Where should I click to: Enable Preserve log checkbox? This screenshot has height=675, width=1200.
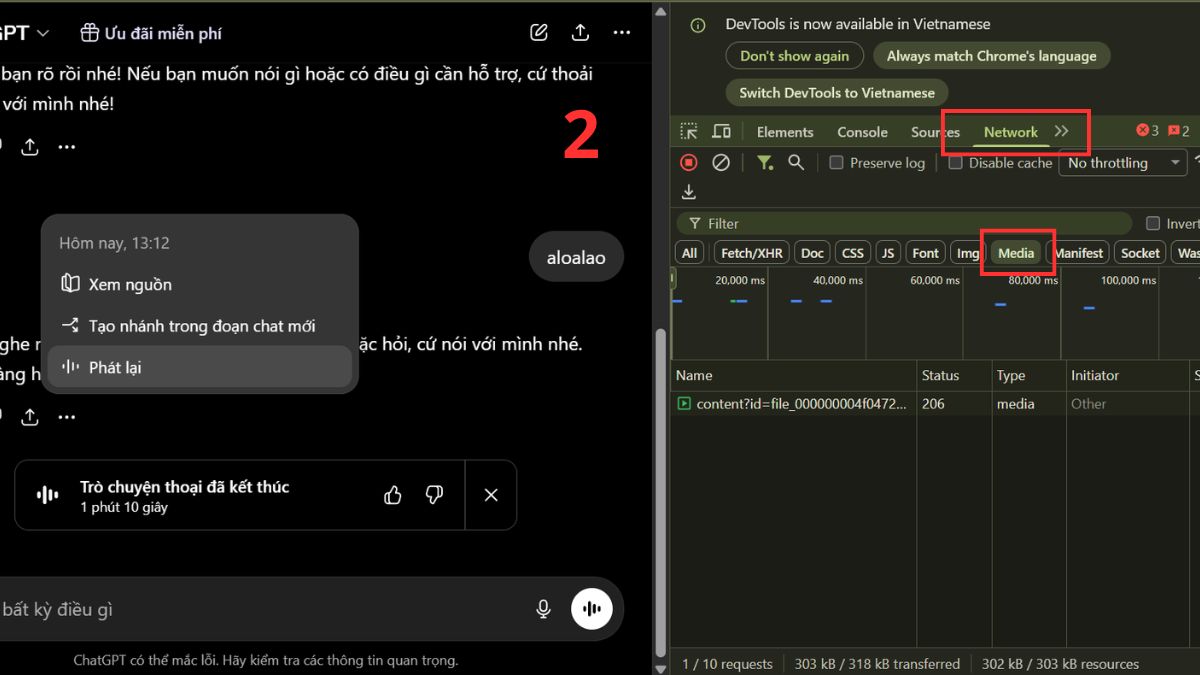pyautogui.click(x=837, y=163)
